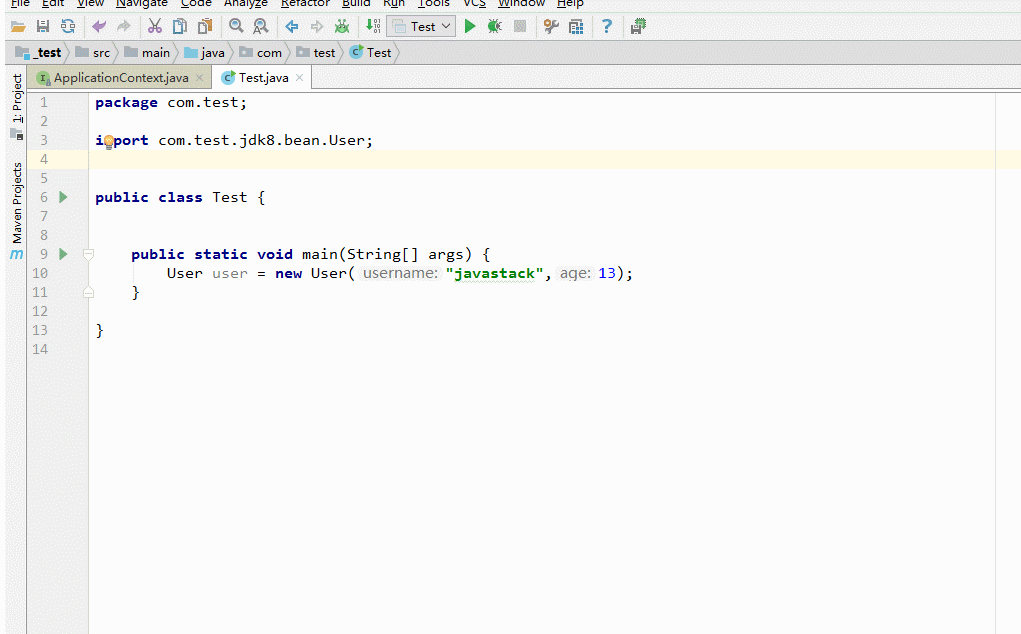Screen dimensions: 1021x634
Task: Click the Back navigation arrow
Action: [292, 27]
